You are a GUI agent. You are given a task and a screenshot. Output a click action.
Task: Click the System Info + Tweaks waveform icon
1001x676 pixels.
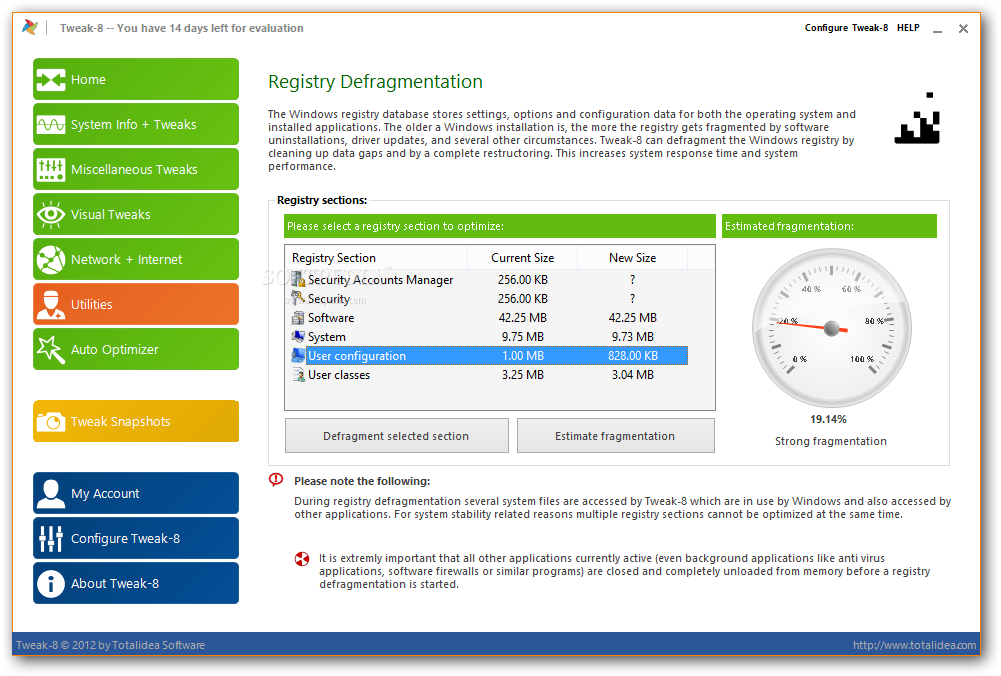click(x=50, y=124)
